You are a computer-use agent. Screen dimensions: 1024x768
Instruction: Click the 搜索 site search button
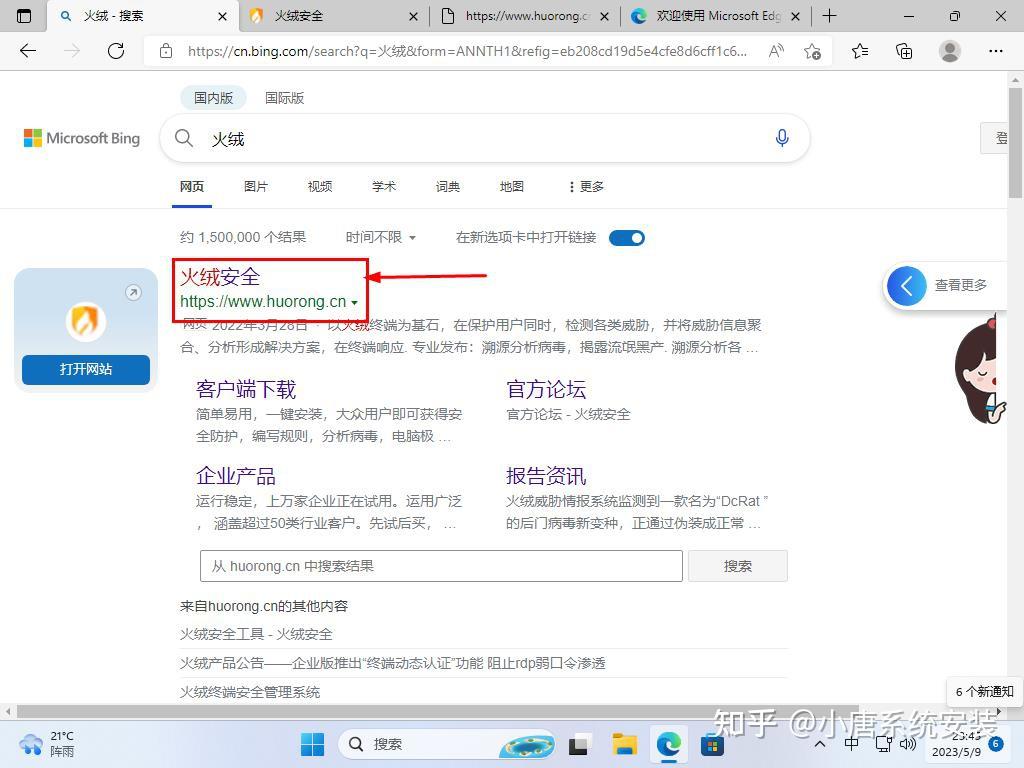[737, 566]
